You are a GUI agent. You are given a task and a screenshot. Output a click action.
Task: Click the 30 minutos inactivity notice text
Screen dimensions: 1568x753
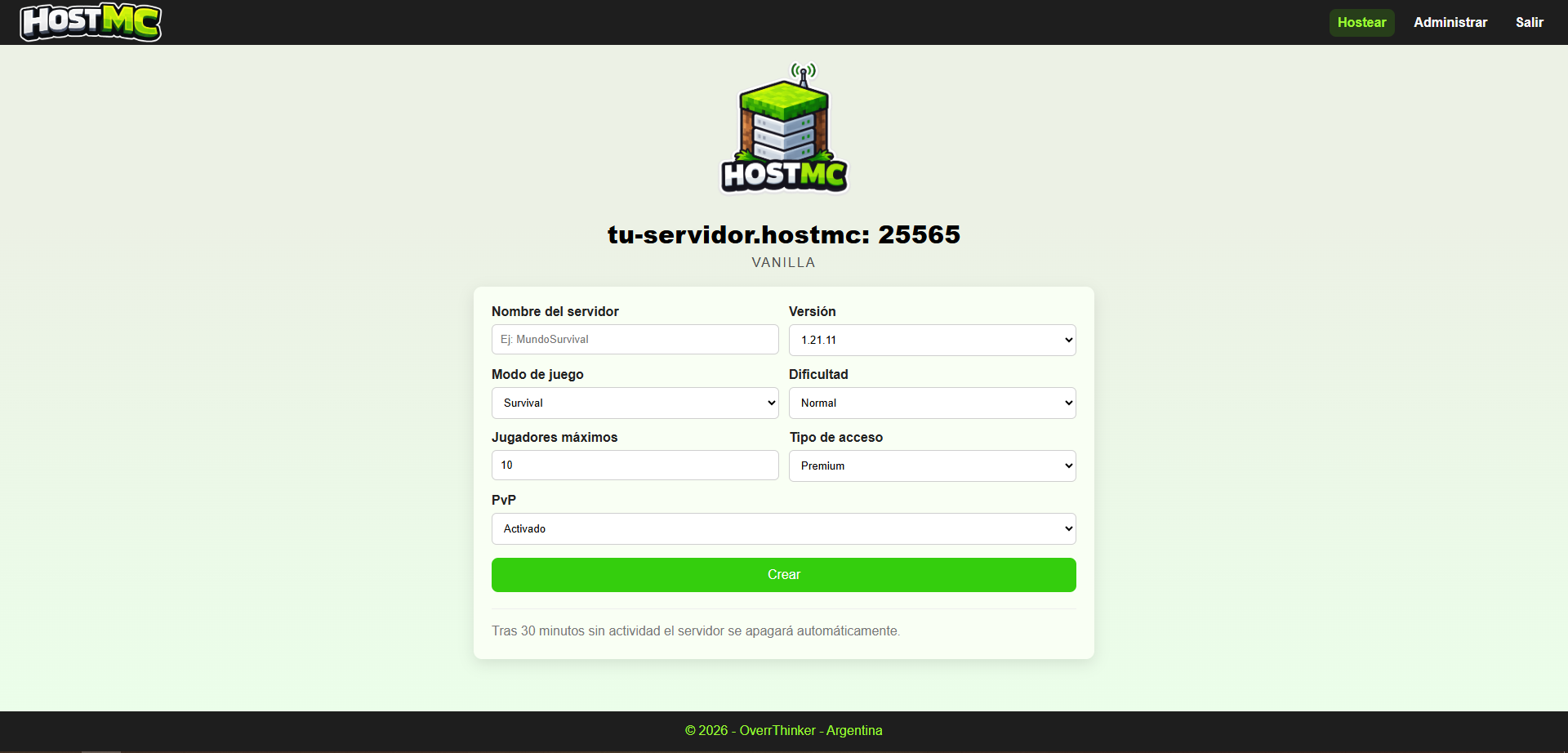(x=695, y=631)
